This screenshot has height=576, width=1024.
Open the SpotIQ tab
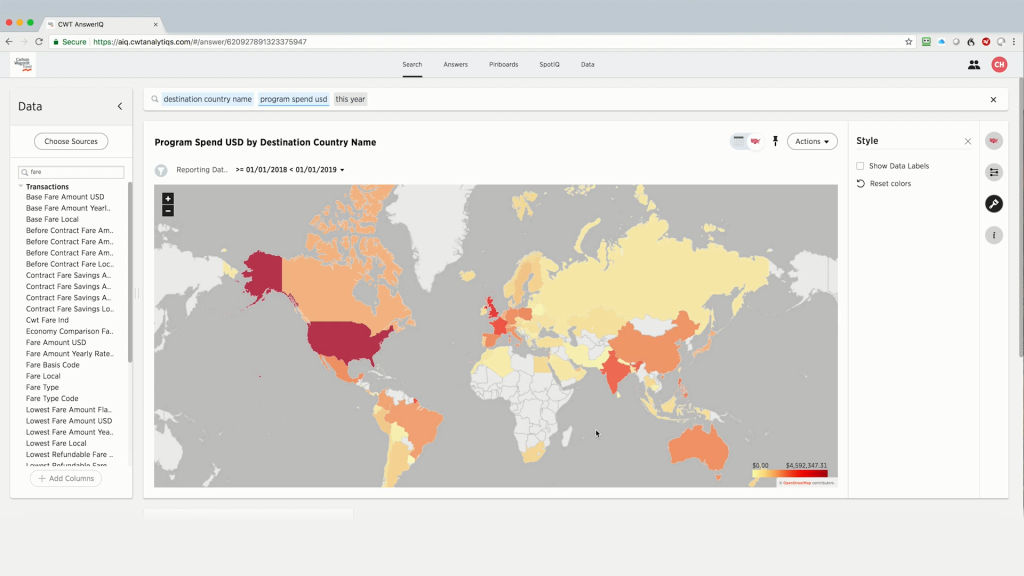point(549,65)
